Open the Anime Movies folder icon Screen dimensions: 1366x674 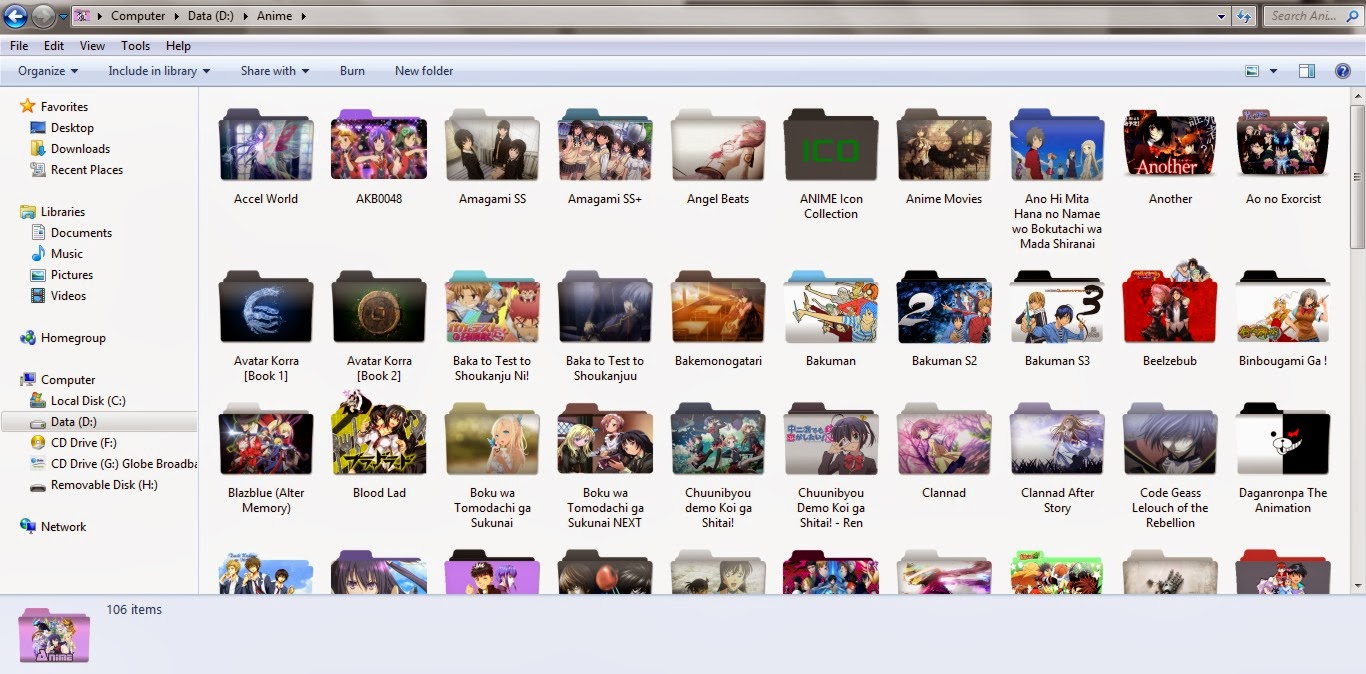click(944, 145)
